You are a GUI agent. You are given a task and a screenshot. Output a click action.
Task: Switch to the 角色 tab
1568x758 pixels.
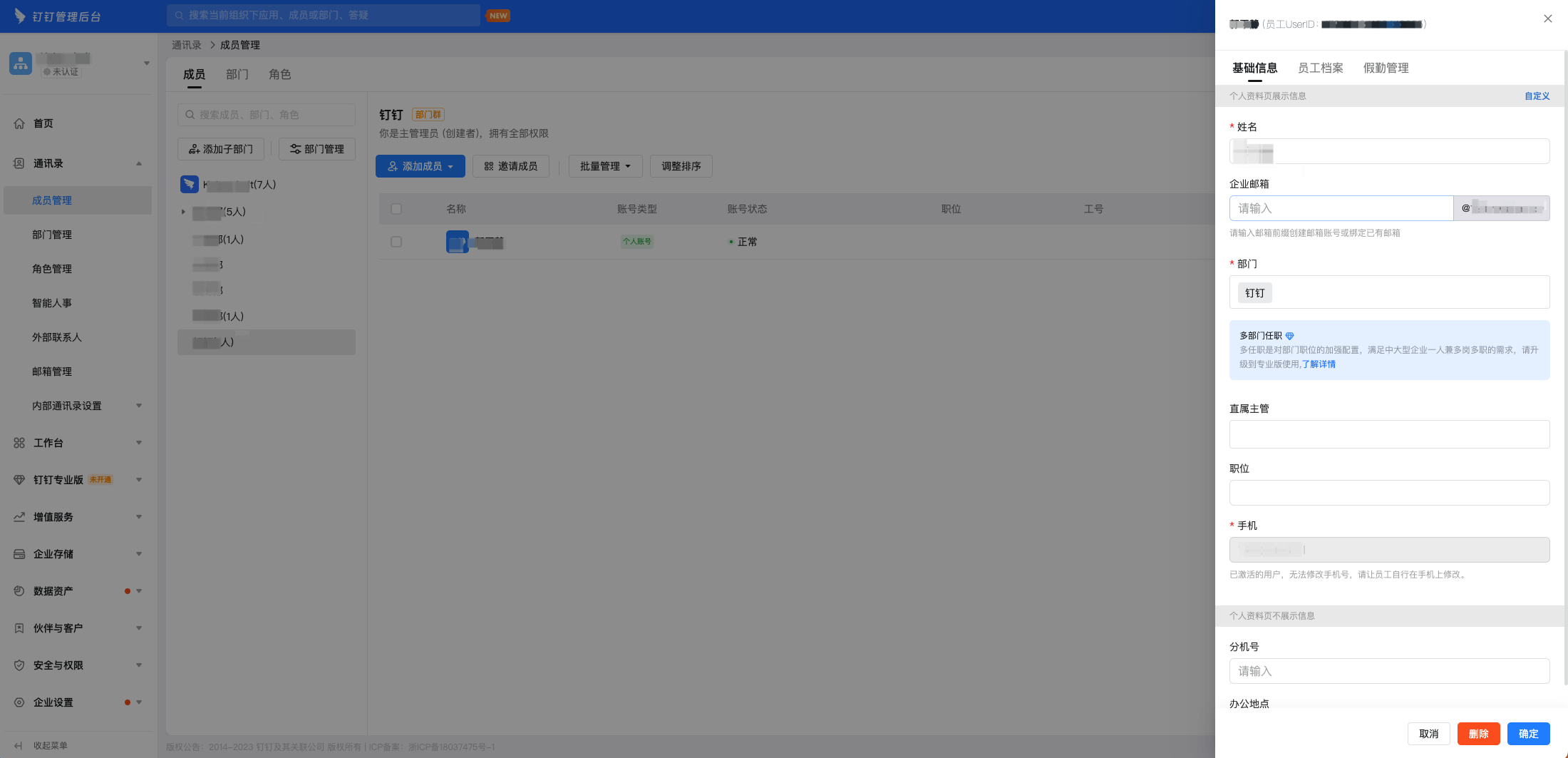coord(280,74)
